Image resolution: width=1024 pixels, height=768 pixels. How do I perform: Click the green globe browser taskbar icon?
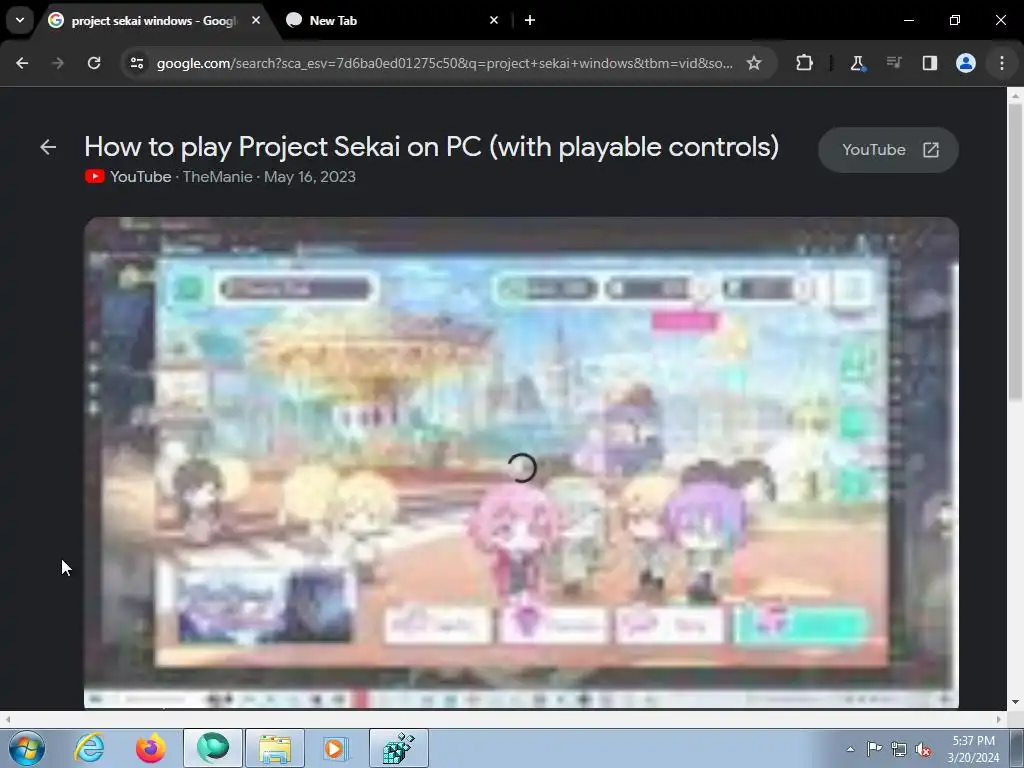(x=213, y=748)
